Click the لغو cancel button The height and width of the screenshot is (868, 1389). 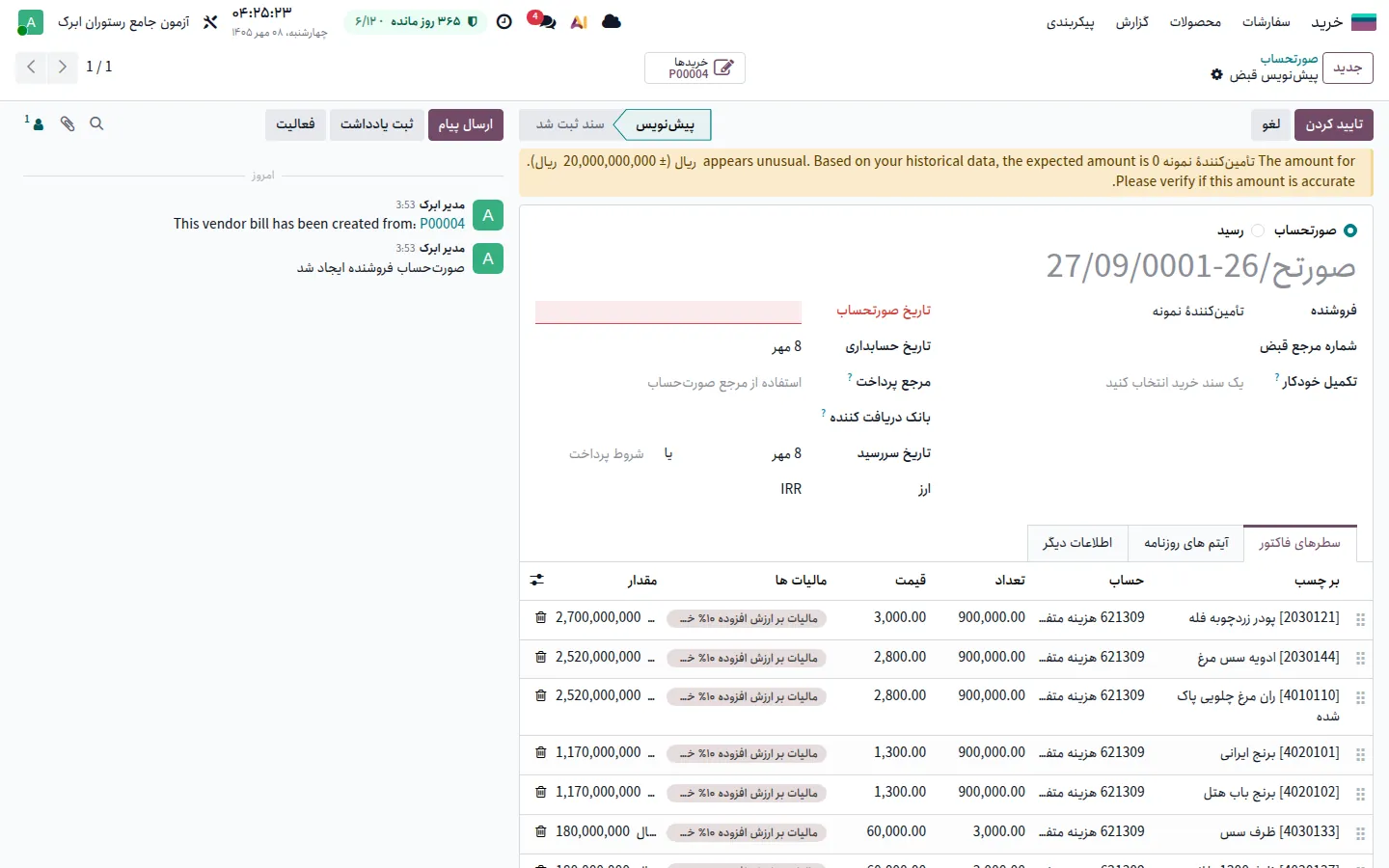[1271, 124]
